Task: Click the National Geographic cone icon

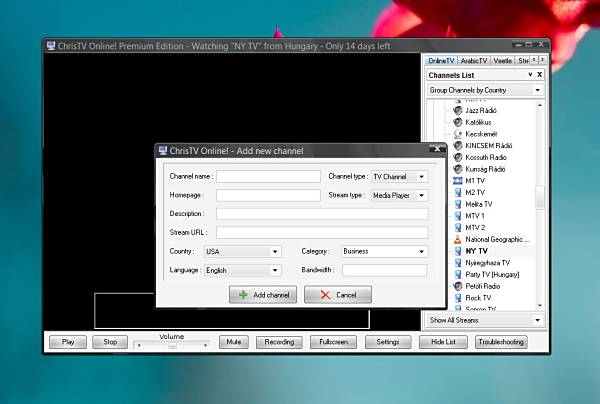Action: coord(458,239)
